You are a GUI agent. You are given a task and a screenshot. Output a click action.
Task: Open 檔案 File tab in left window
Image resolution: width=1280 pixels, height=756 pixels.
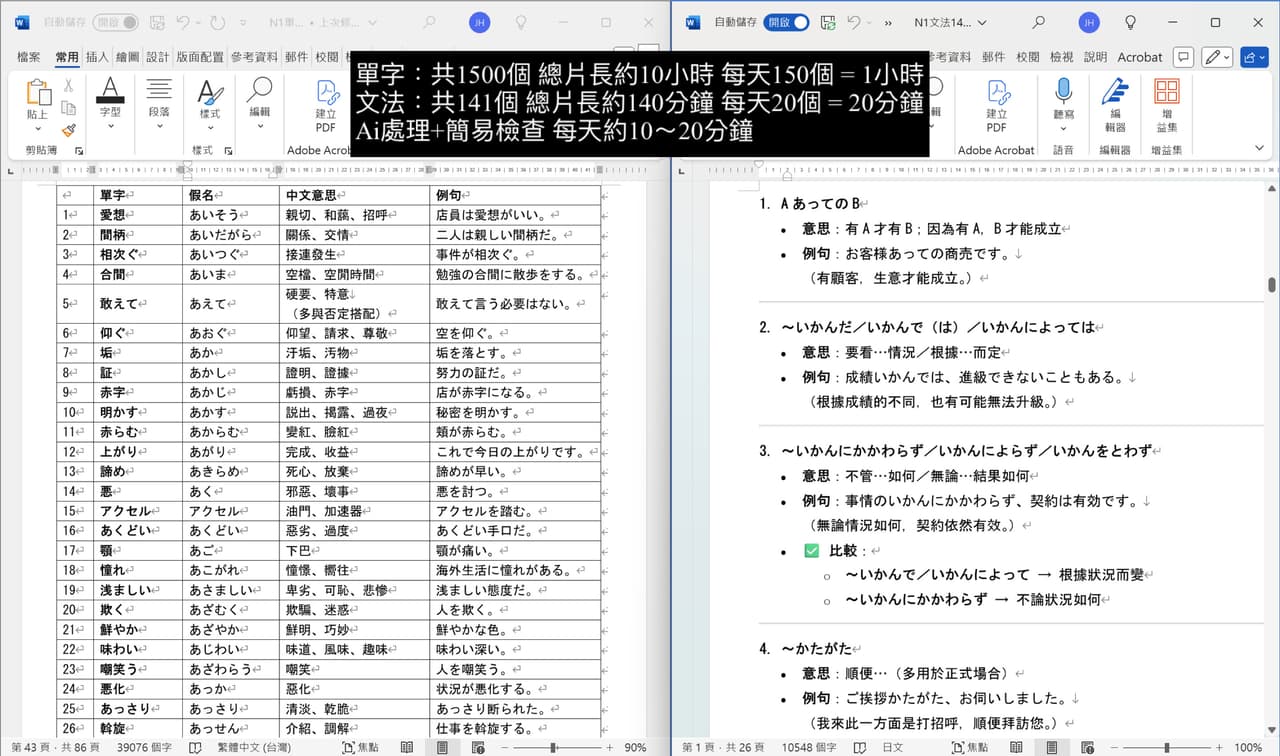click(x=29, y=57)
